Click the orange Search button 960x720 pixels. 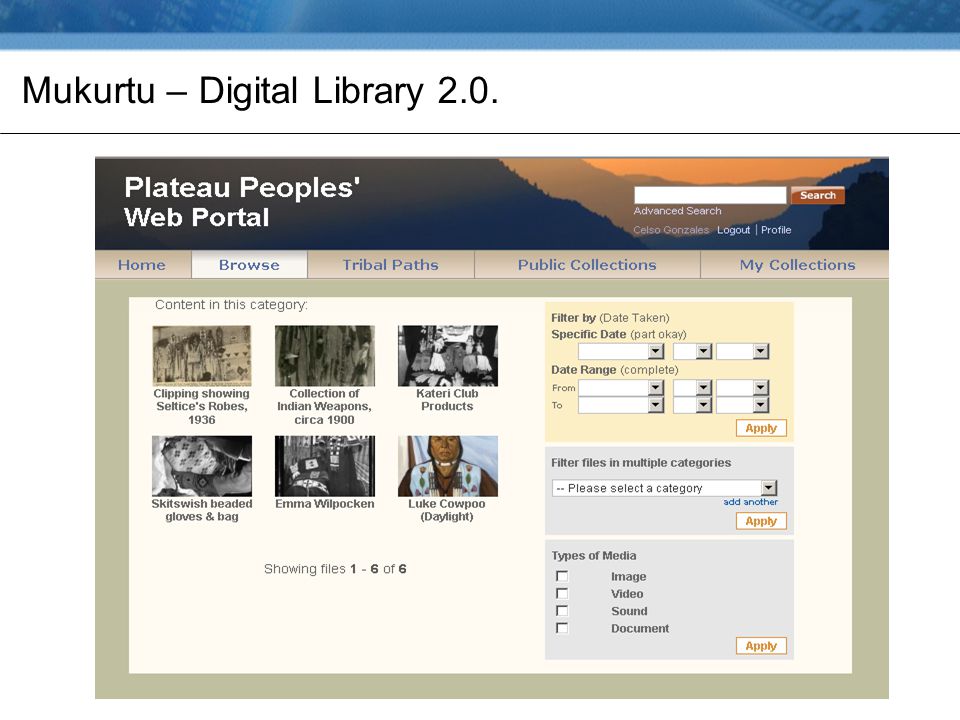(817, 195)
